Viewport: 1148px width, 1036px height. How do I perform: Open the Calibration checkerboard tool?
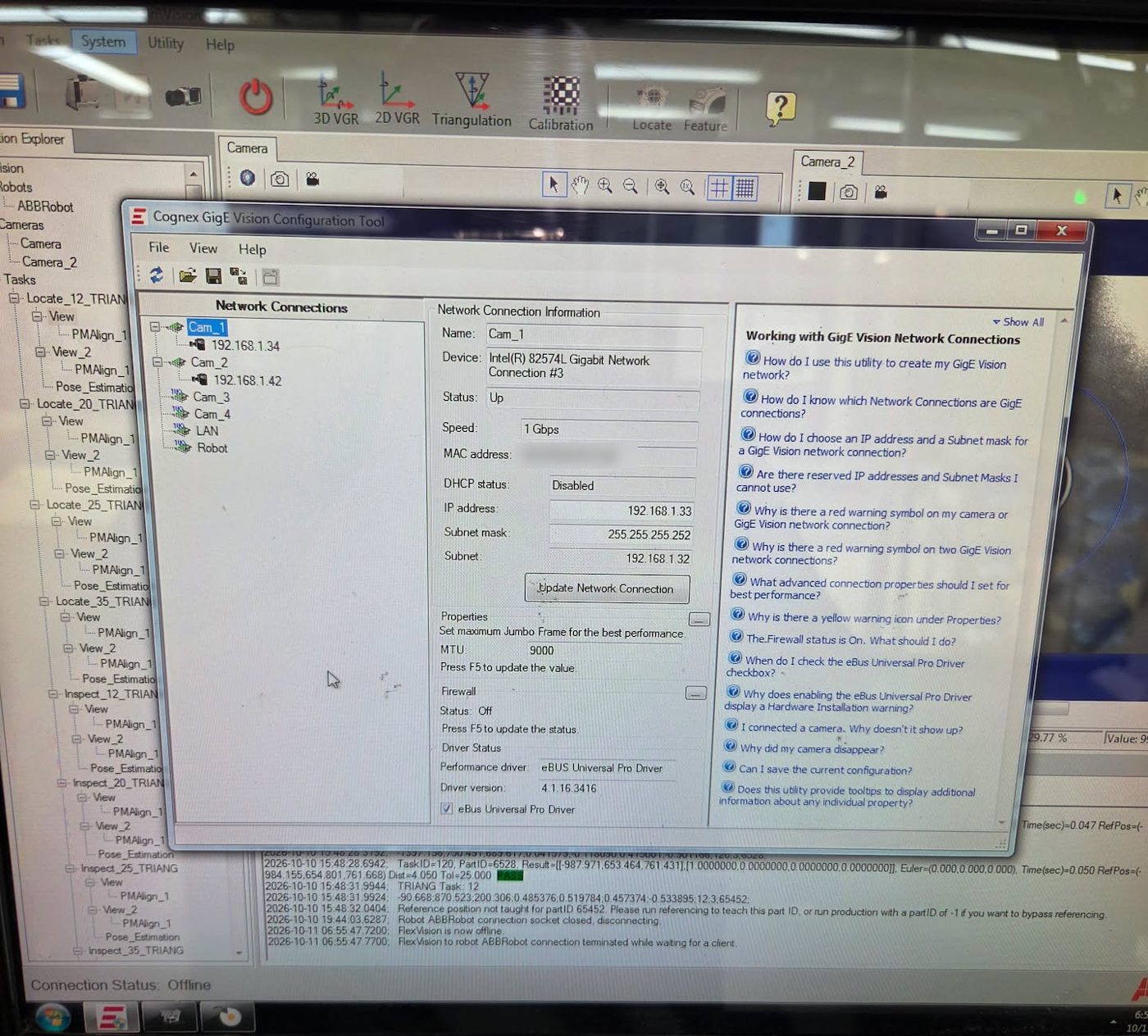(x=561, y=104)
